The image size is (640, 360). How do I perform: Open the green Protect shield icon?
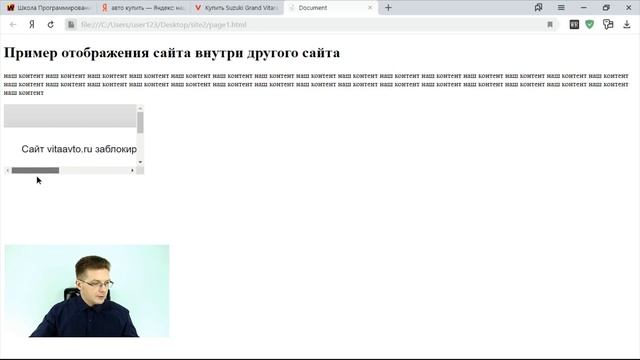pyautogui.click(x=589, y=24)
